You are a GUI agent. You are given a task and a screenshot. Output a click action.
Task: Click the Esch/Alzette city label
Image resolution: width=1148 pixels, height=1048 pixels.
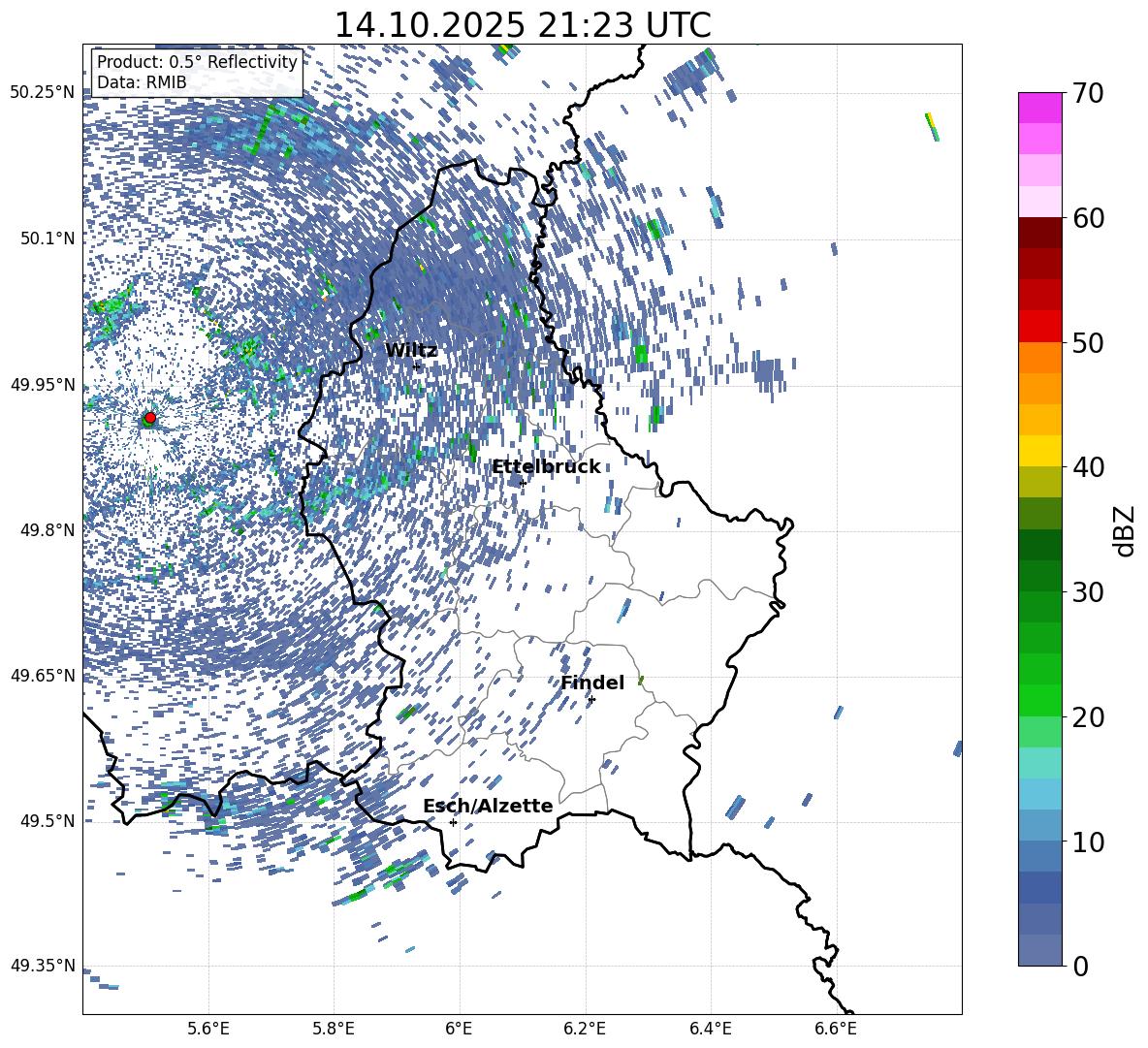(x=488, y=806)
